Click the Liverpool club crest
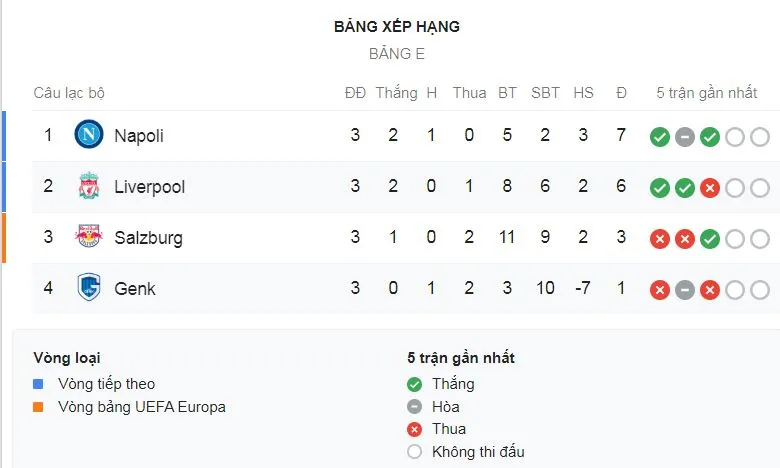The width and height of the screenshot is (780, 468). 89,187
